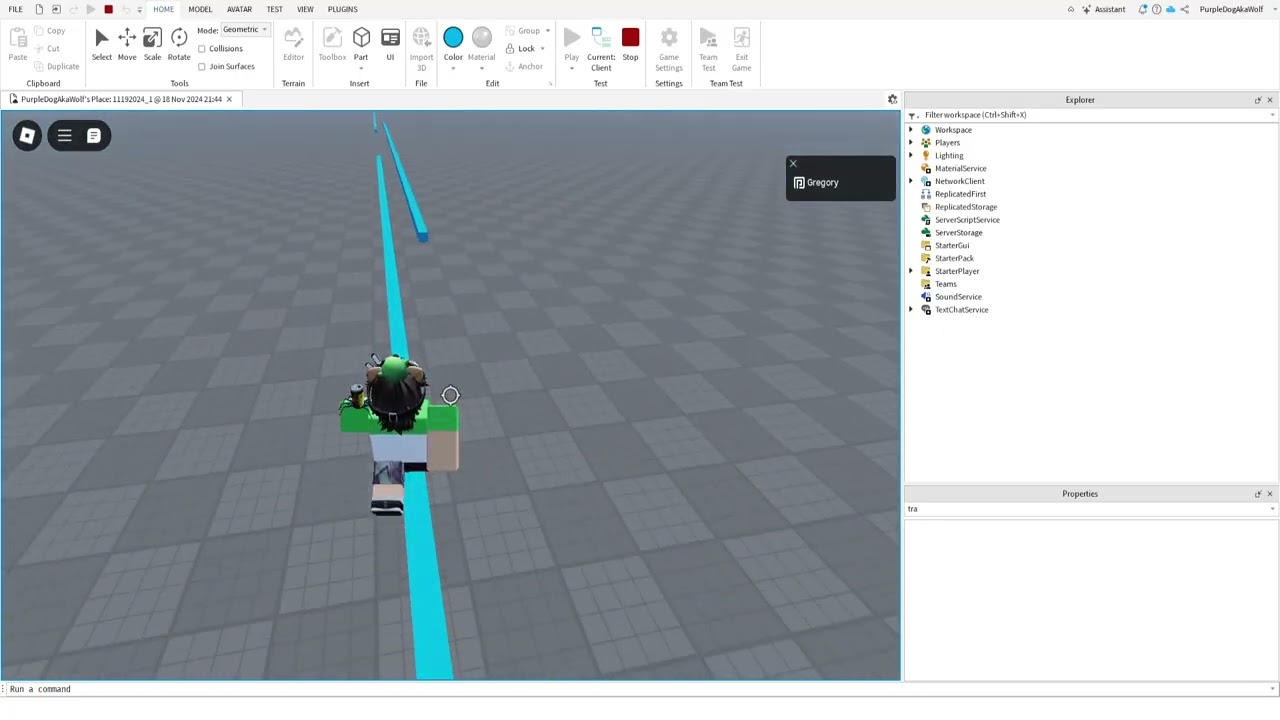The image size is (1280, 720).
Task: Click Exit Game
Action: coord(741,48)
